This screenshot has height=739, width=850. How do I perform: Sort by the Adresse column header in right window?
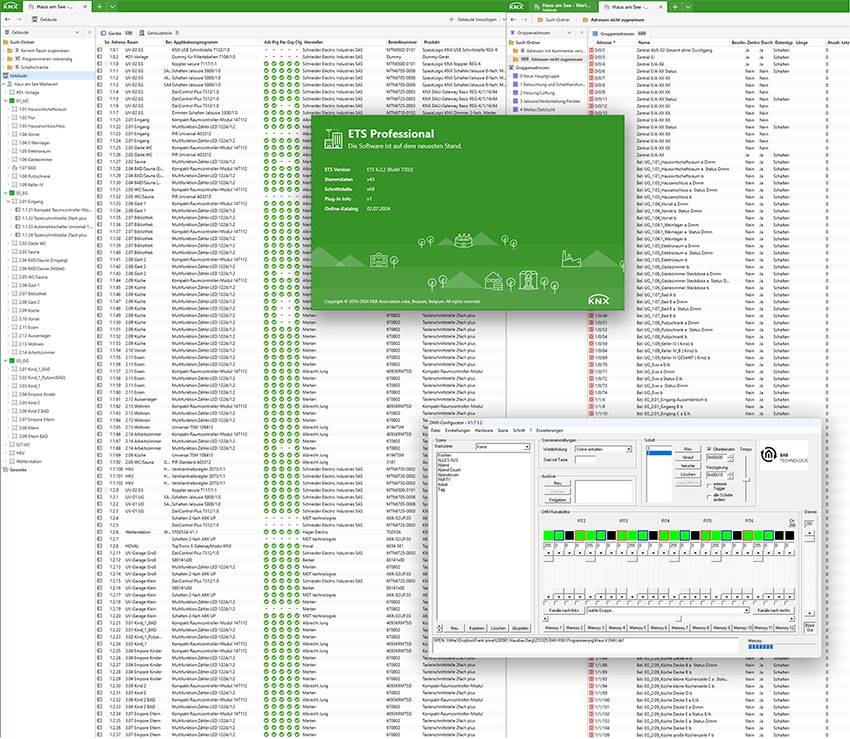point(606,42)
